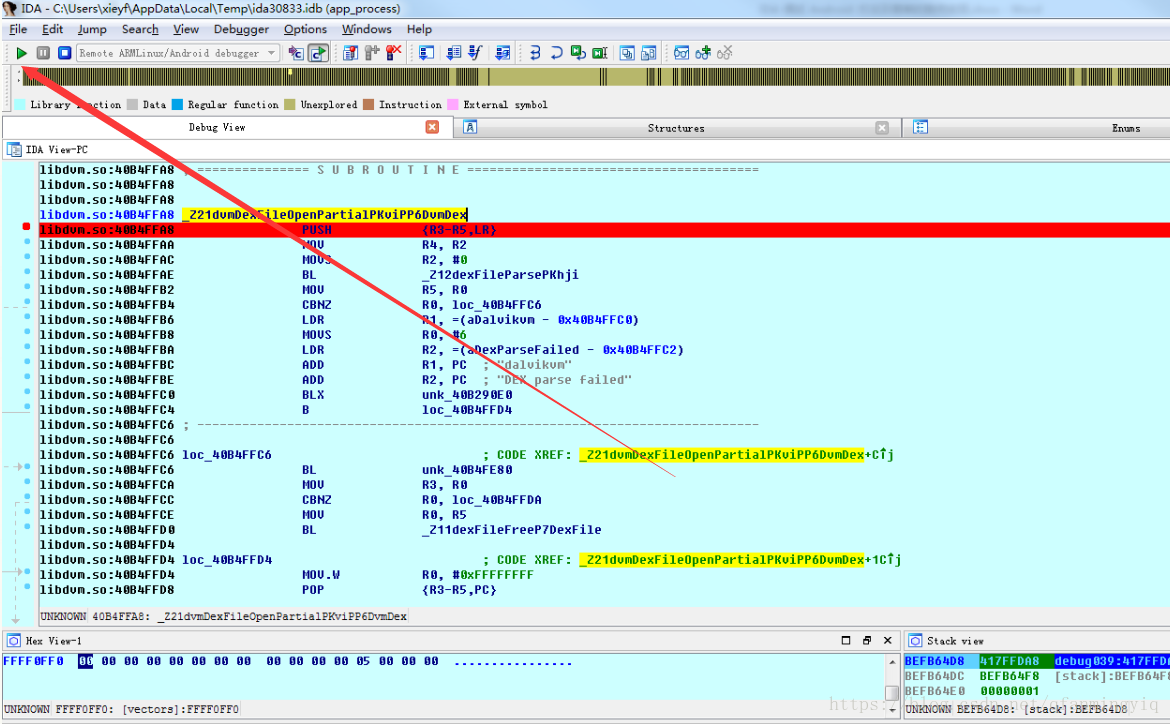The width and height of the screenshot is (1170, 724).
Task: Click the unk_40B4FE80 BL target
Action: [x=467, y=469]
